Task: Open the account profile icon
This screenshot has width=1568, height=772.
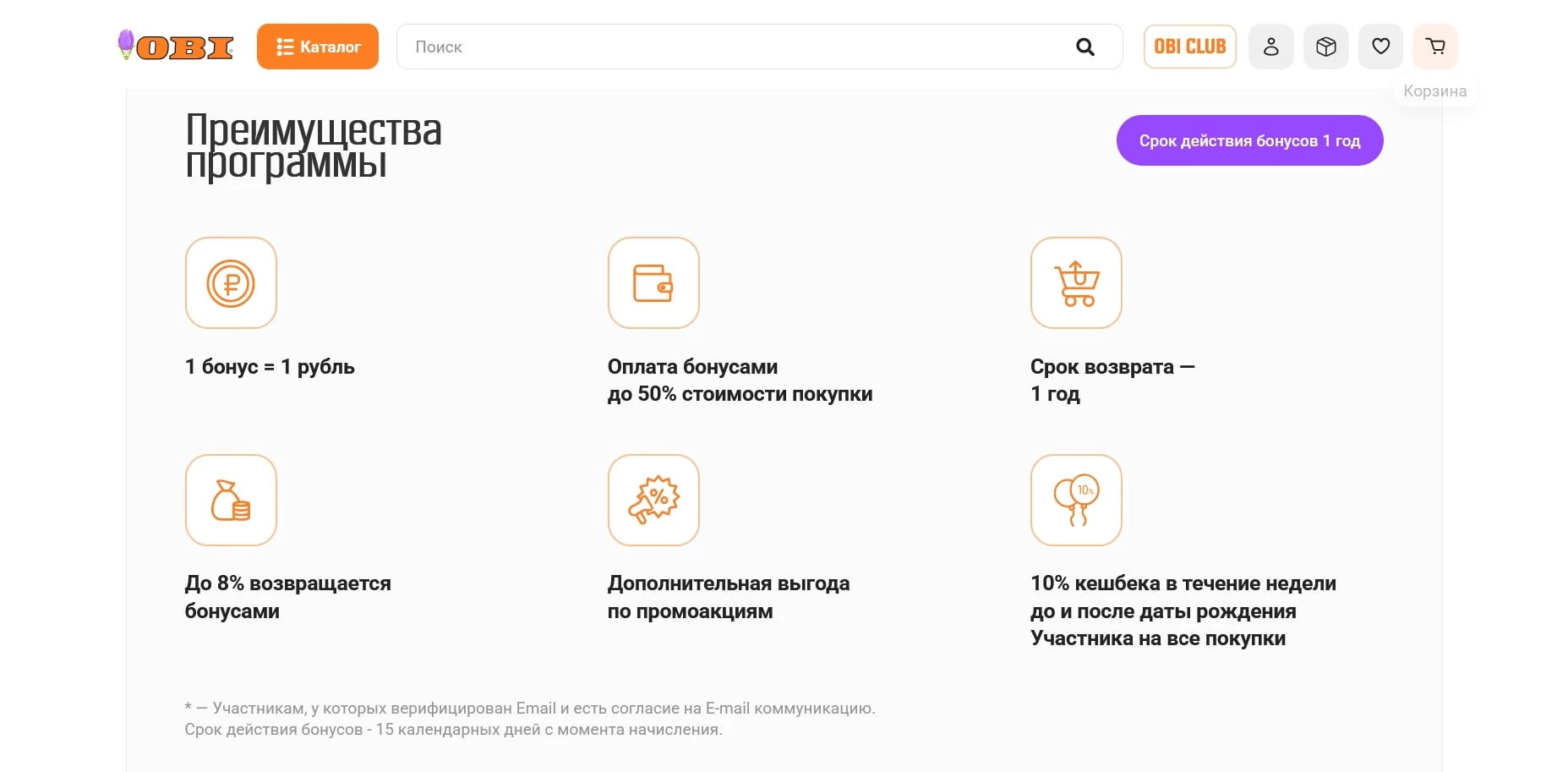Action: click(1270, 47)
